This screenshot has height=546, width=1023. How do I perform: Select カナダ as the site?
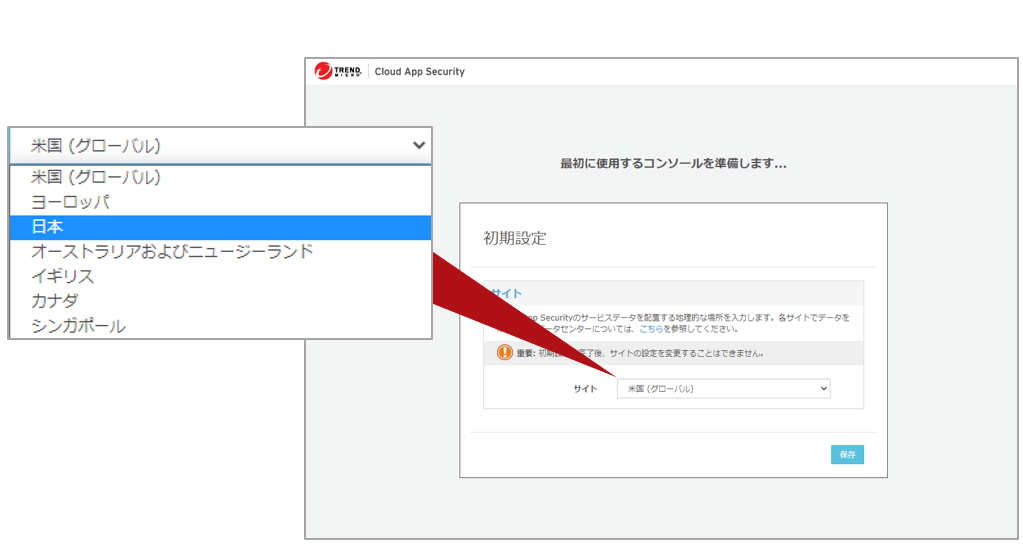pyautogui.click(x=55, y=301)
